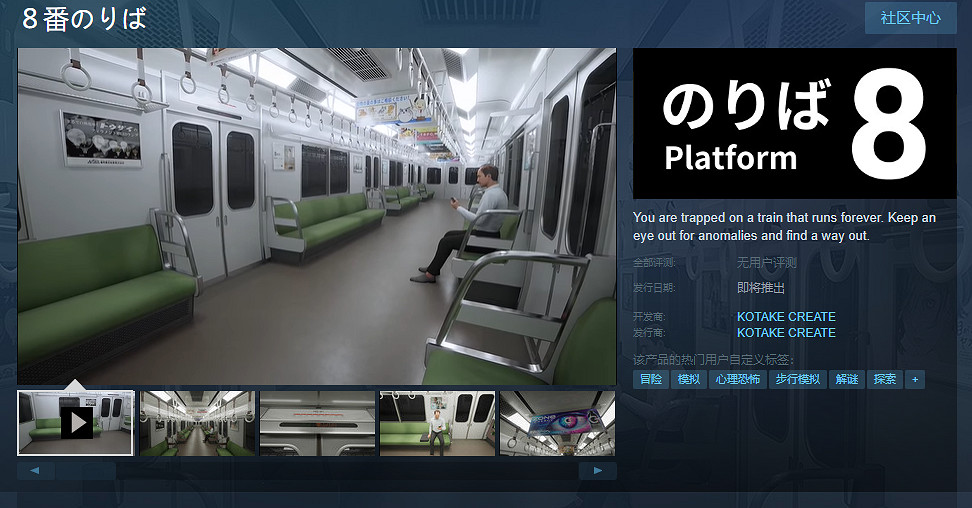Image resolution: width=972 pixels, height=508 pixels.
Task: Click the 冒险 tag
Action: [651, 380]
